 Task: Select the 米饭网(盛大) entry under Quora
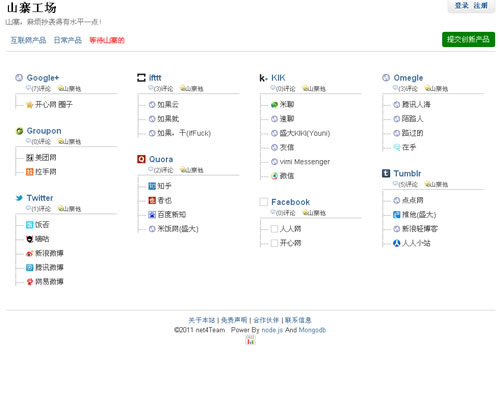pos(178,229)
